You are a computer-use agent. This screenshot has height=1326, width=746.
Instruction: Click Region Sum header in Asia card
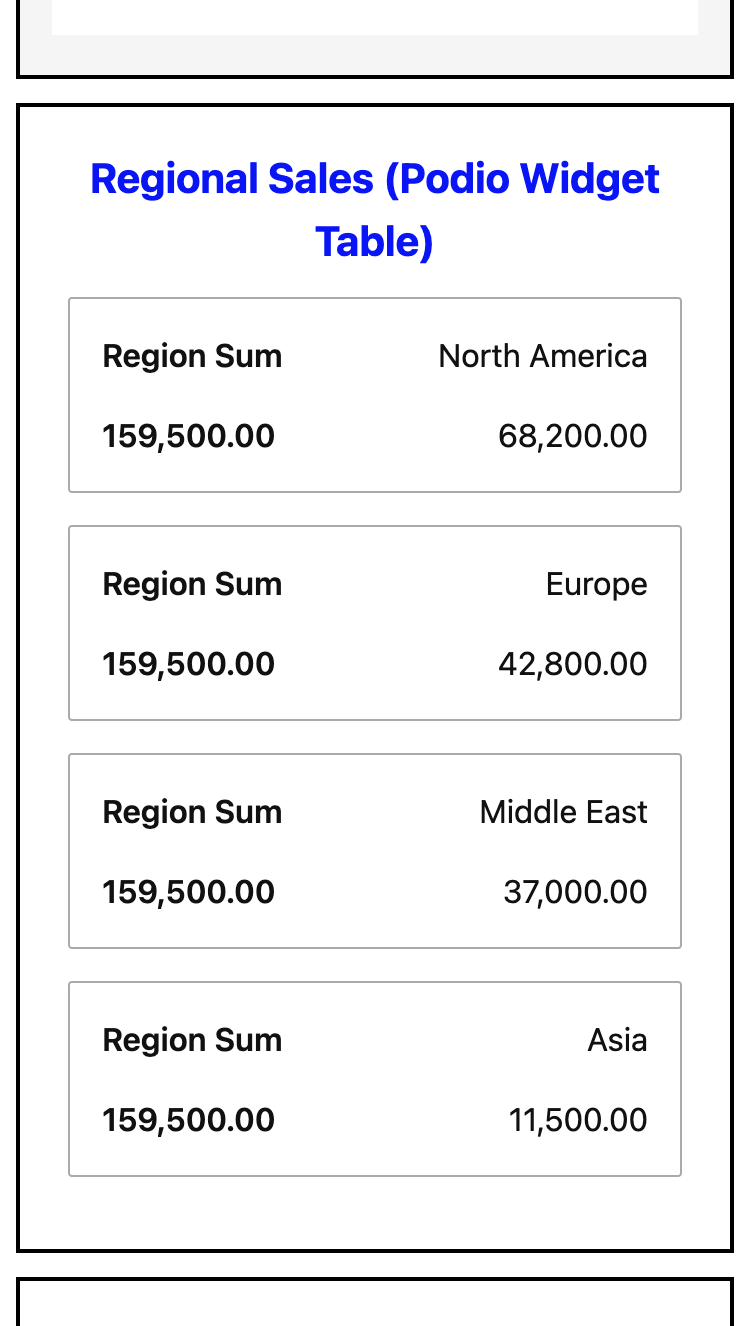click(x=192, y=1040)
